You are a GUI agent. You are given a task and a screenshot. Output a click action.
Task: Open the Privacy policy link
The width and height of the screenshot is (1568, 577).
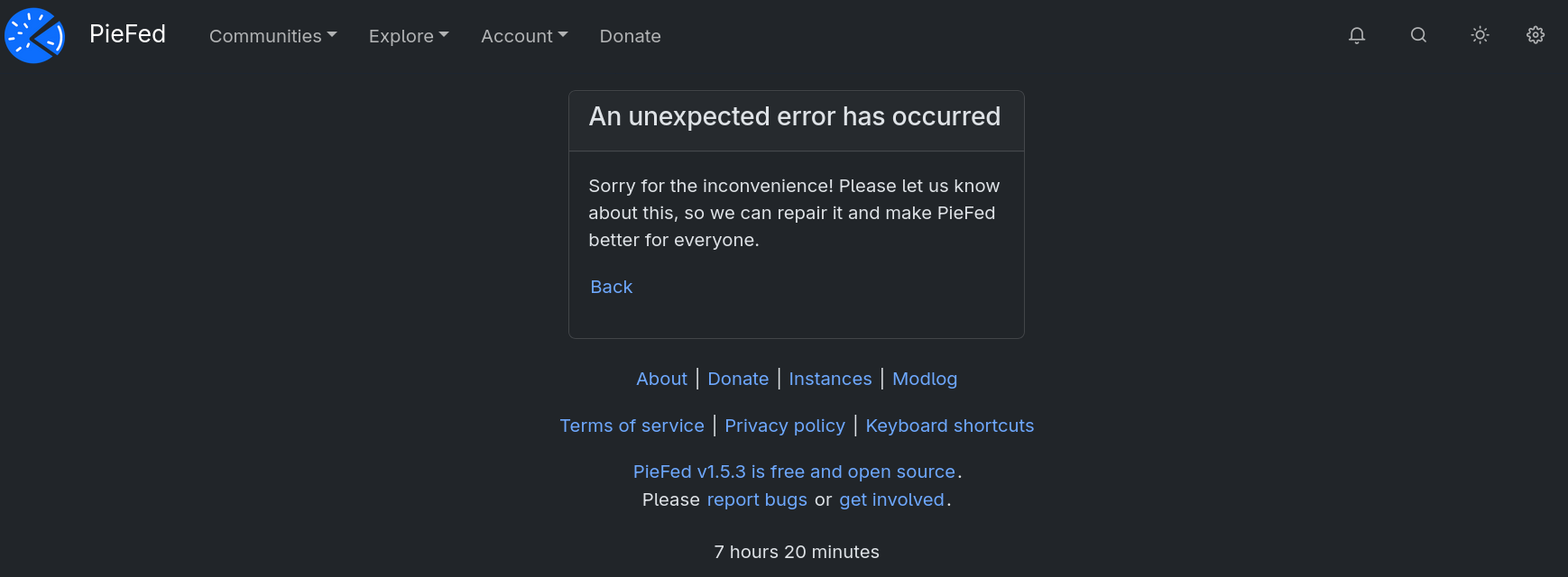click(785, 426)
